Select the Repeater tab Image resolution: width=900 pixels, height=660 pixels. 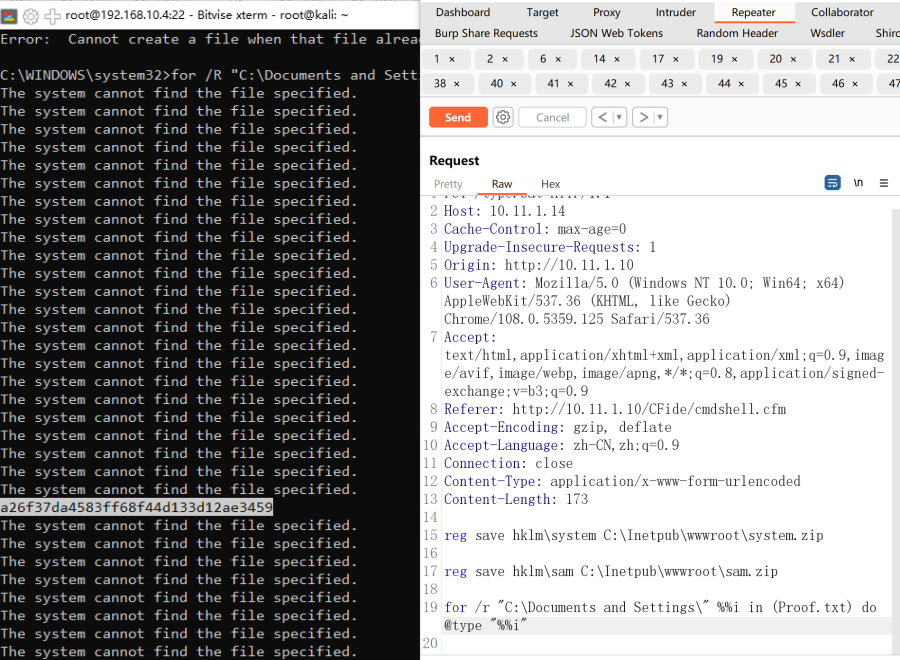pos(754,12)
